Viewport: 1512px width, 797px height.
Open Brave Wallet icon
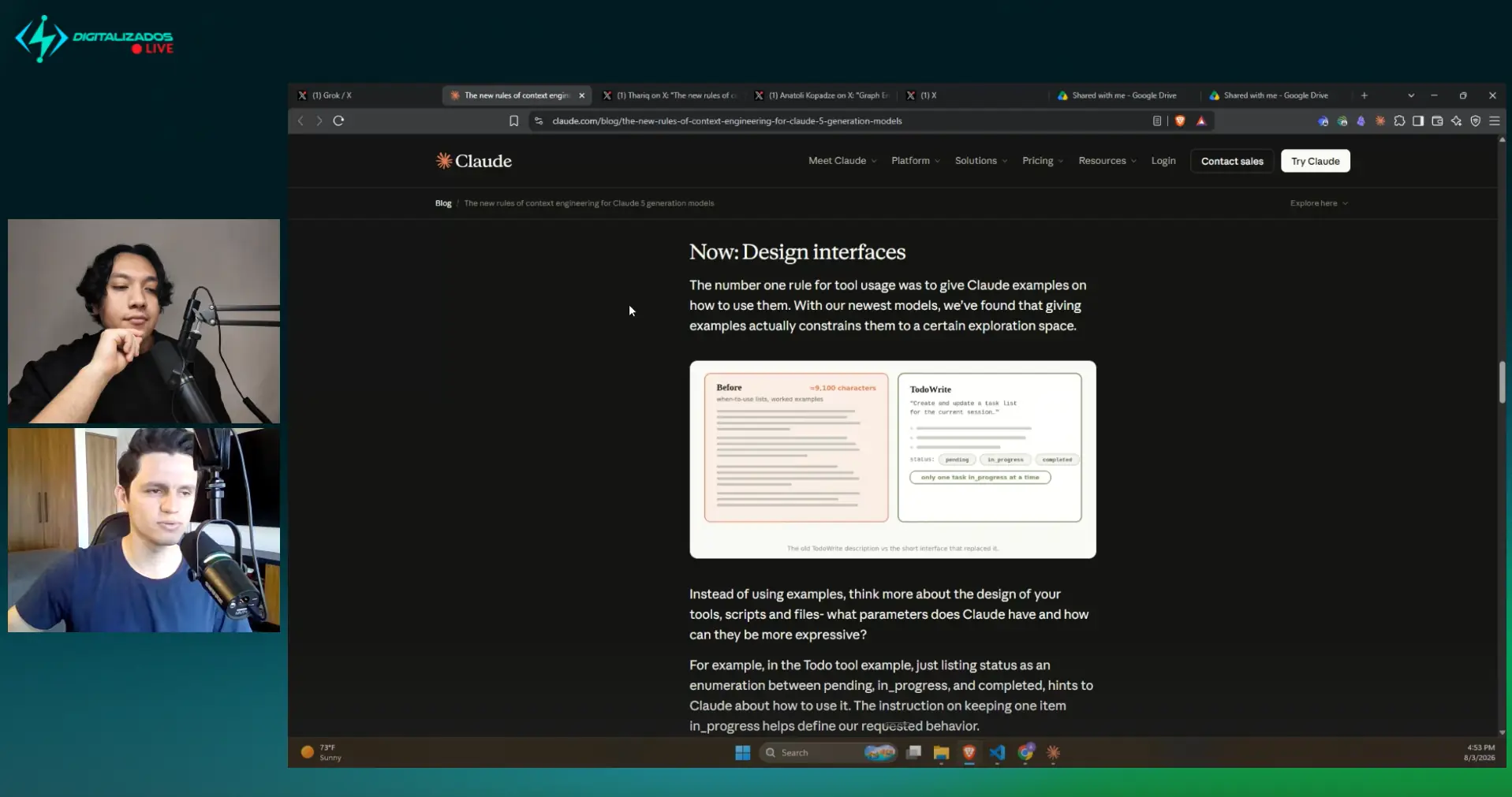tap(1437, 121)
